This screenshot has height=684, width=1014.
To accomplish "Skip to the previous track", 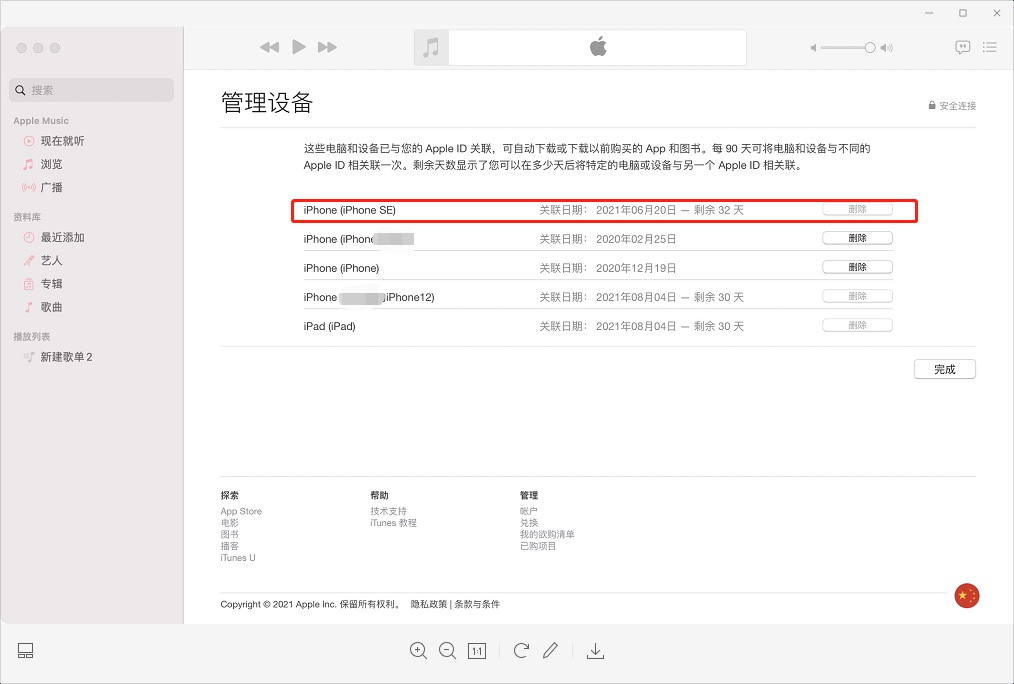I will tap(269, 47).
